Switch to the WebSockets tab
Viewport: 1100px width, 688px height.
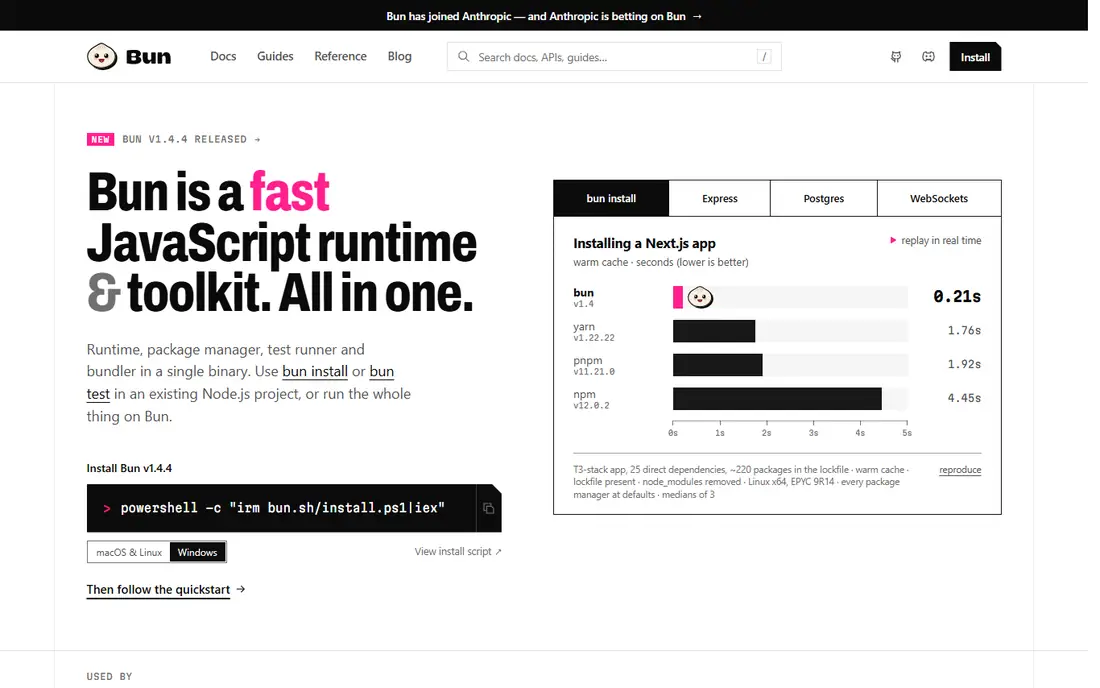[939, 198]
